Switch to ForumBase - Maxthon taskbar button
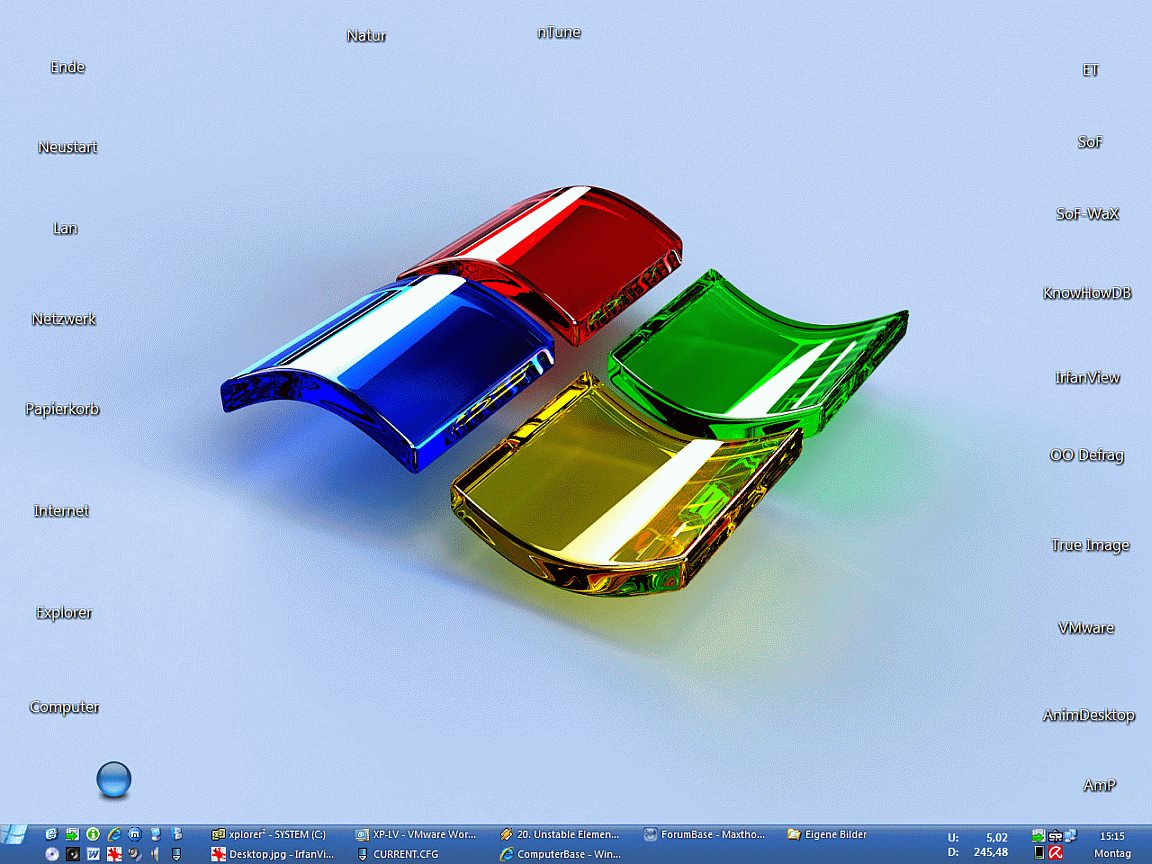Viewport: 1152px width, 864px height. [x=705, y=835]
